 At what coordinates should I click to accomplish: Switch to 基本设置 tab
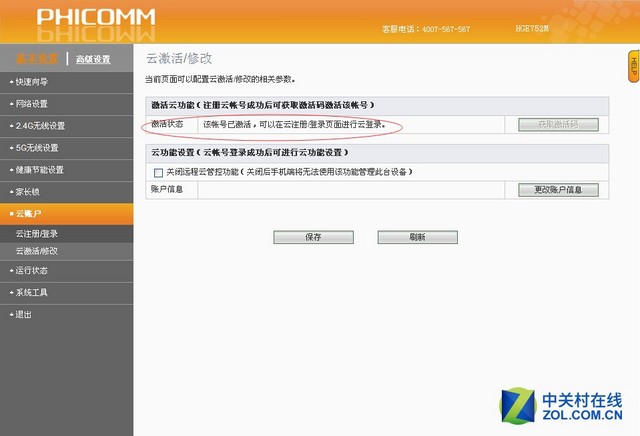pyautogui.click(x=37, y=59)
